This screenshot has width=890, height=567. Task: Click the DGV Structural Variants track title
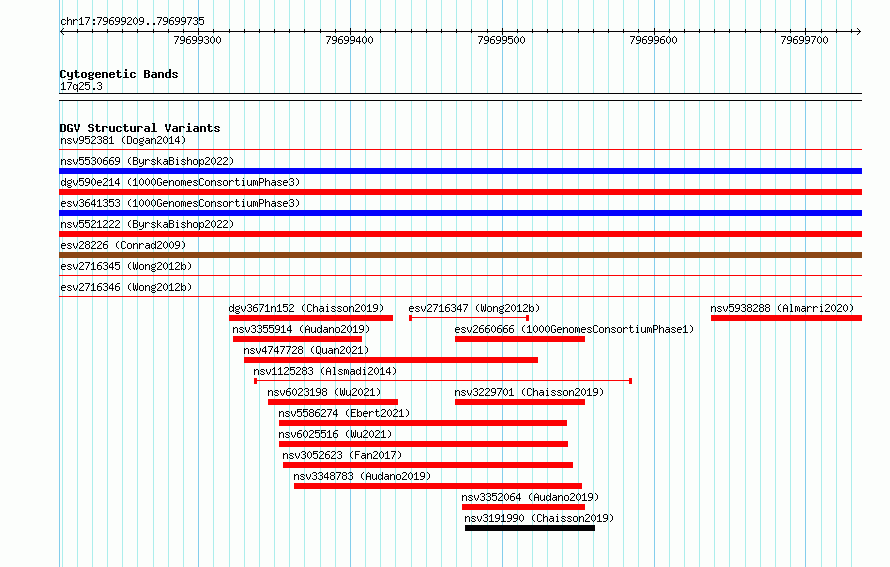[140, 128]
